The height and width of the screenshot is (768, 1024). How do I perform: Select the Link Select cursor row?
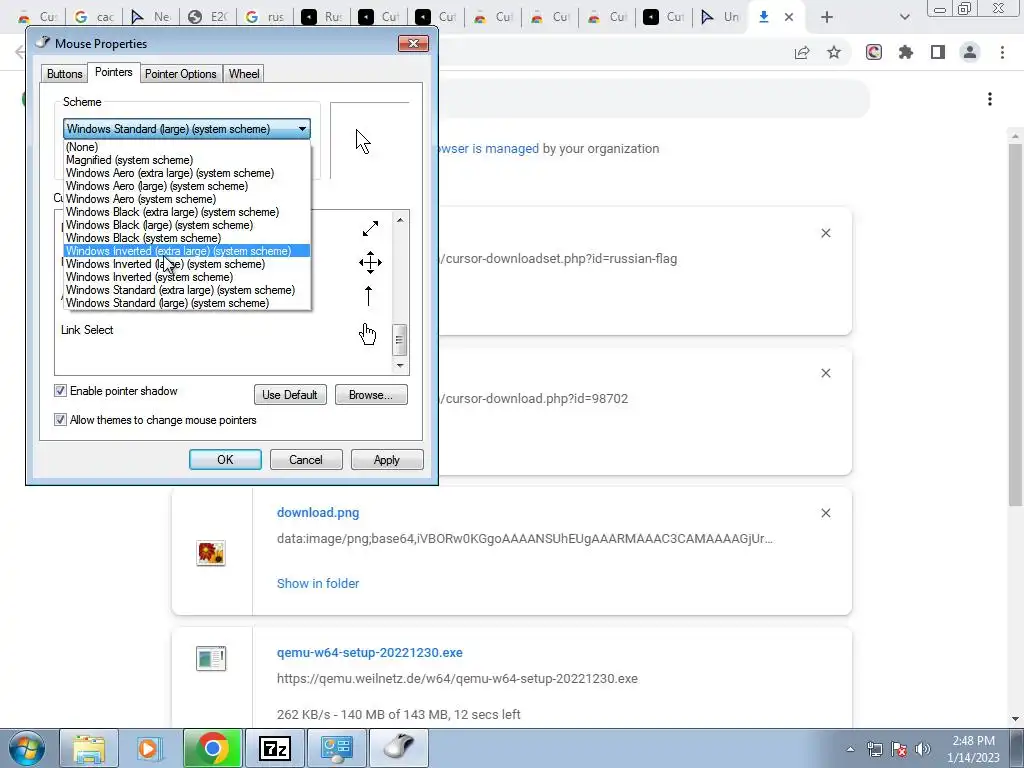[x=223, y=330]
